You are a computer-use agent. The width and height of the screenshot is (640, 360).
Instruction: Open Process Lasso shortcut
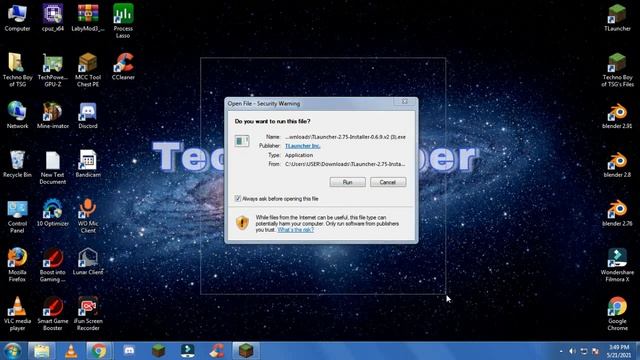pos(123,21)
